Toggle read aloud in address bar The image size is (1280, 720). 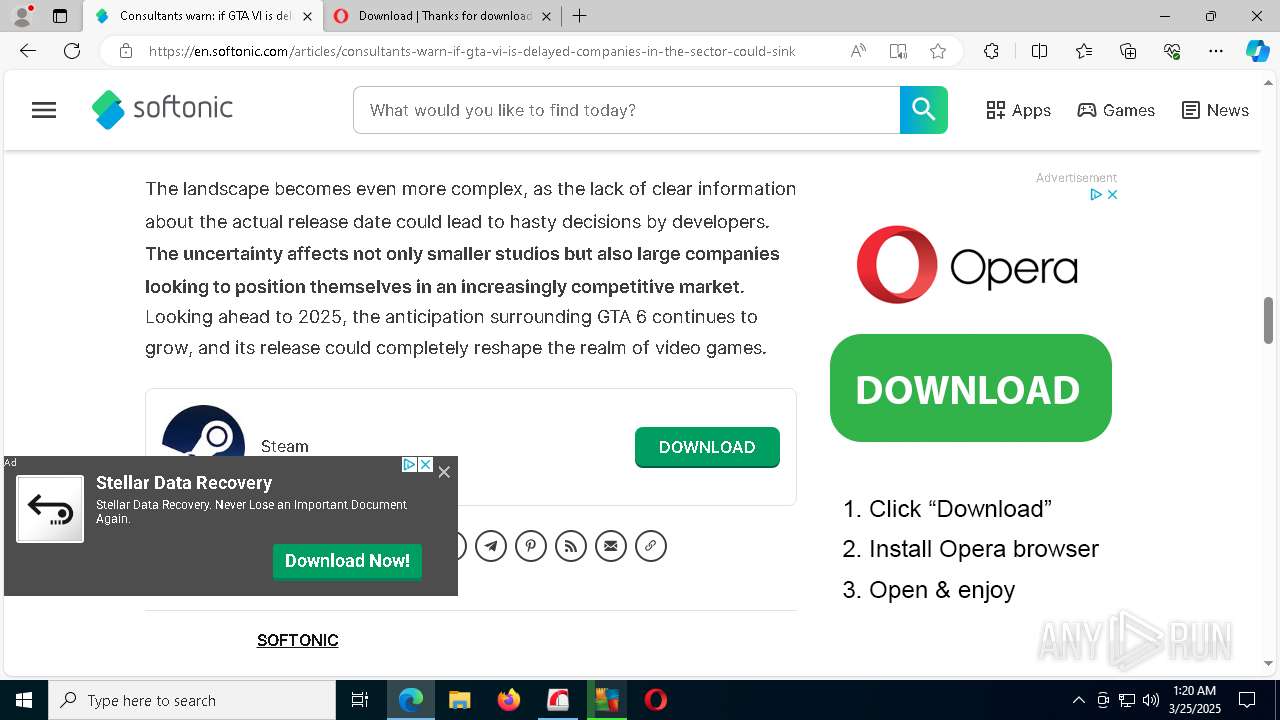(858, 51)
